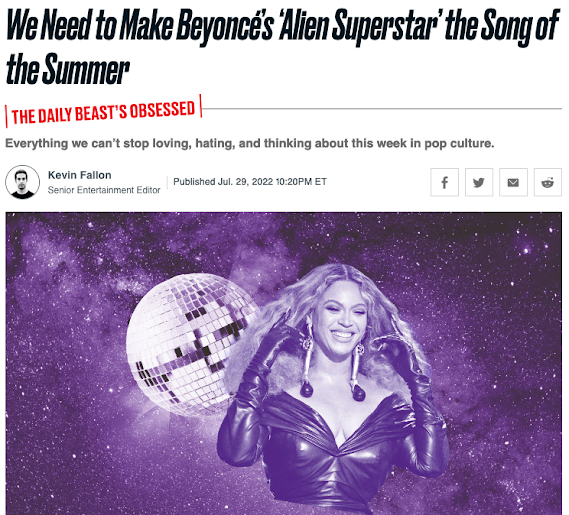Click the gray divider line beside Obsessed label

coord(382,108)
